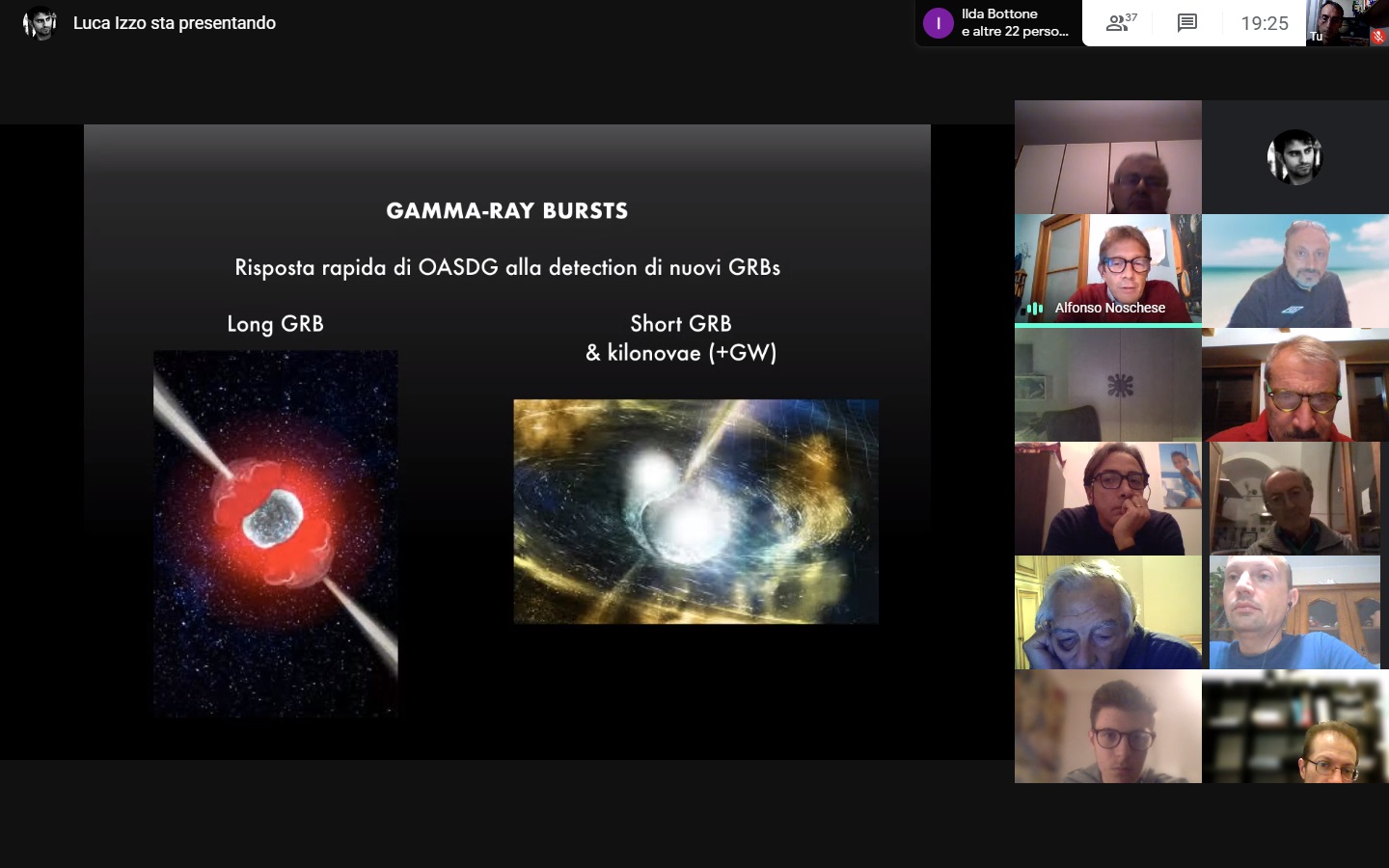Select Alfonso Noschese video tile

coord(1107,269)
